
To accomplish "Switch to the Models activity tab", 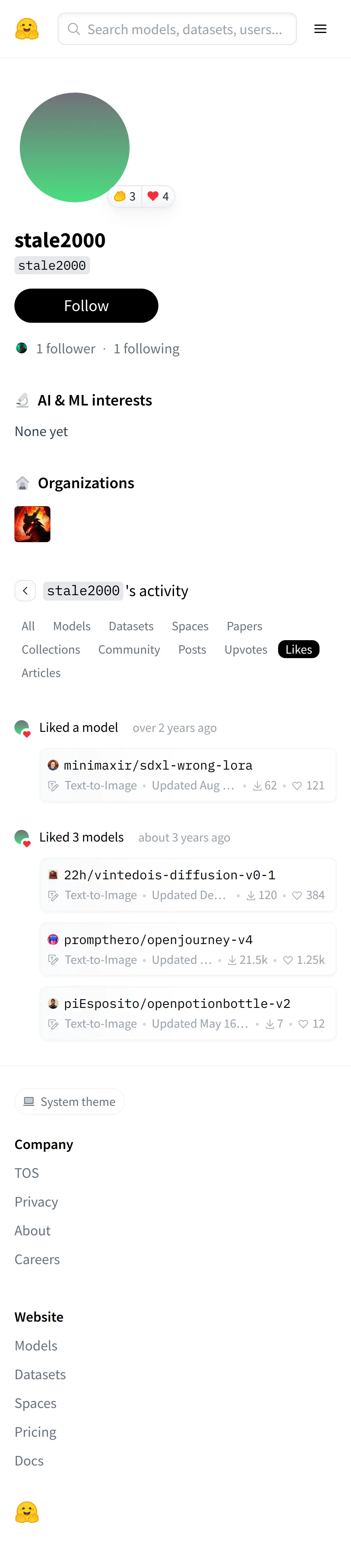I will [71, 626].
